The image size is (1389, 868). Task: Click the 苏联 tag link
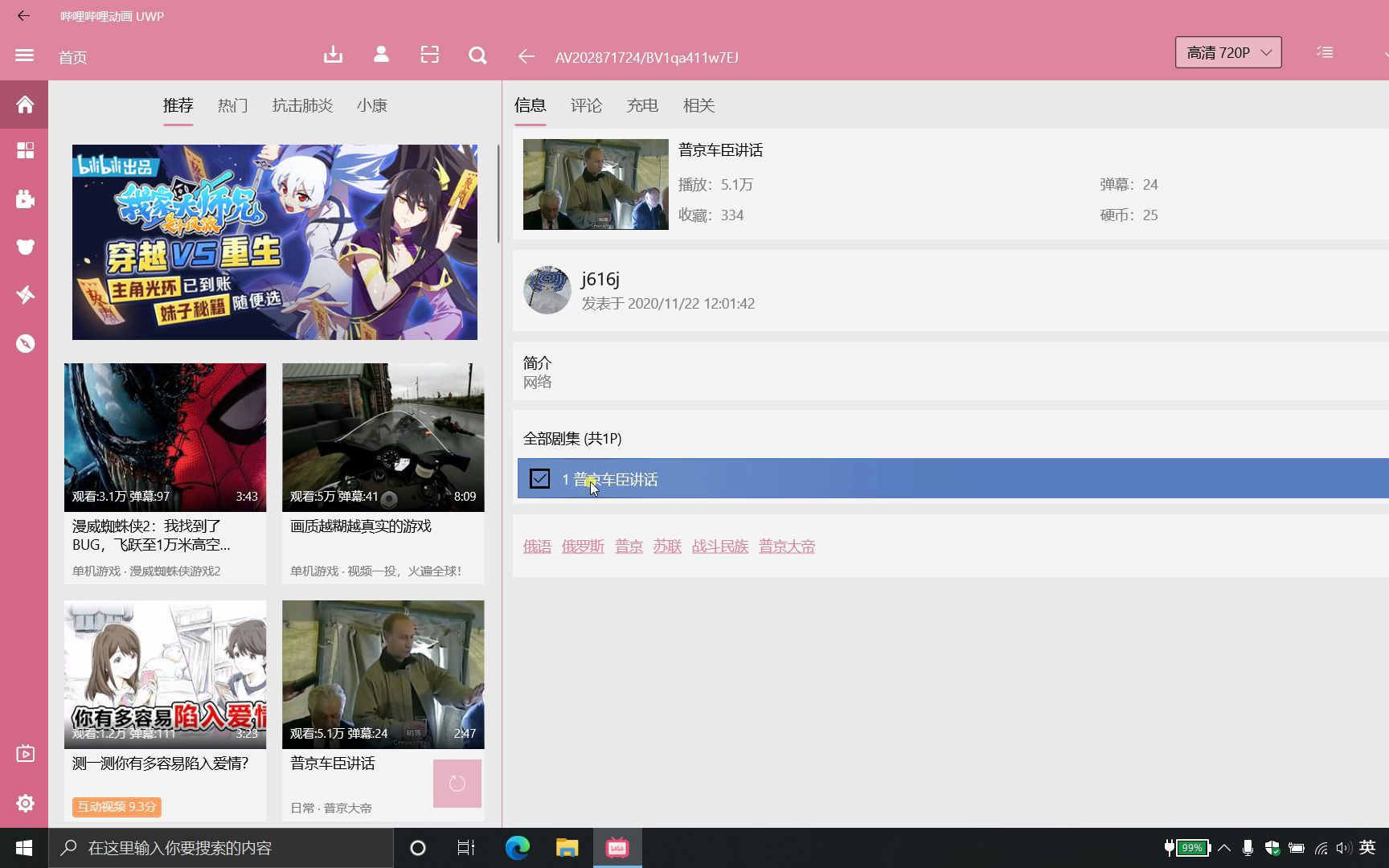(667, 547)
